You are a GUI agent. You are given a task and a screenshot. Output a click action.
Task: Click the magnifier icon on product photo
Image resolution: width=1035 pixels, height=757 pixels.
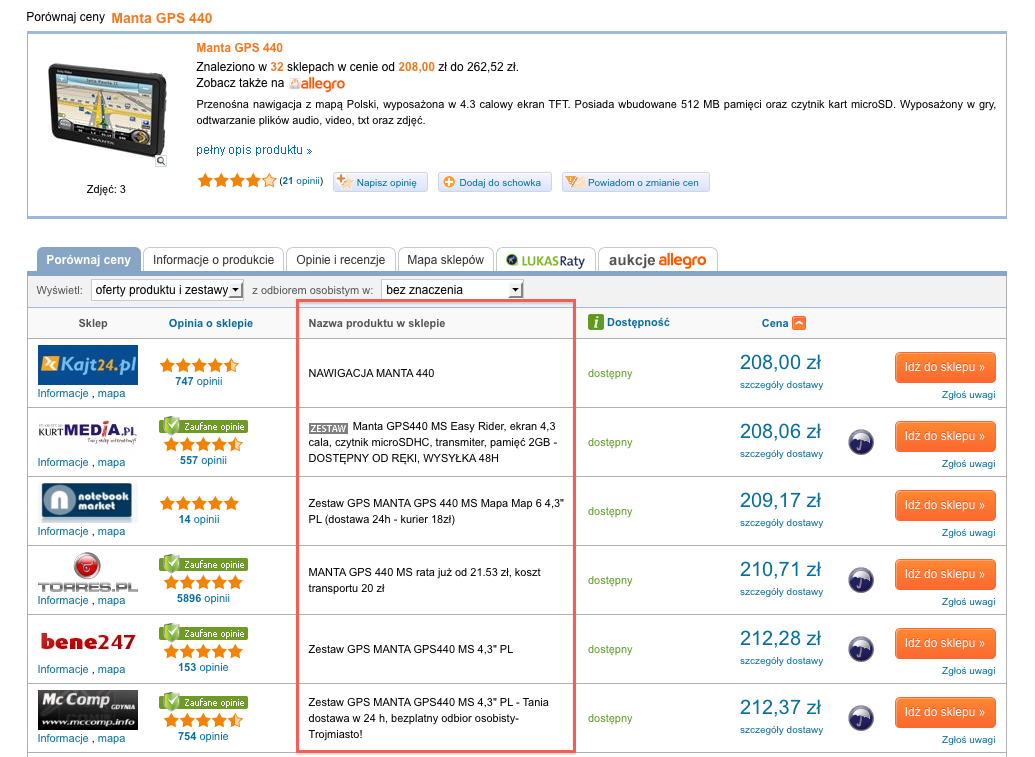[x=161, y=161]
